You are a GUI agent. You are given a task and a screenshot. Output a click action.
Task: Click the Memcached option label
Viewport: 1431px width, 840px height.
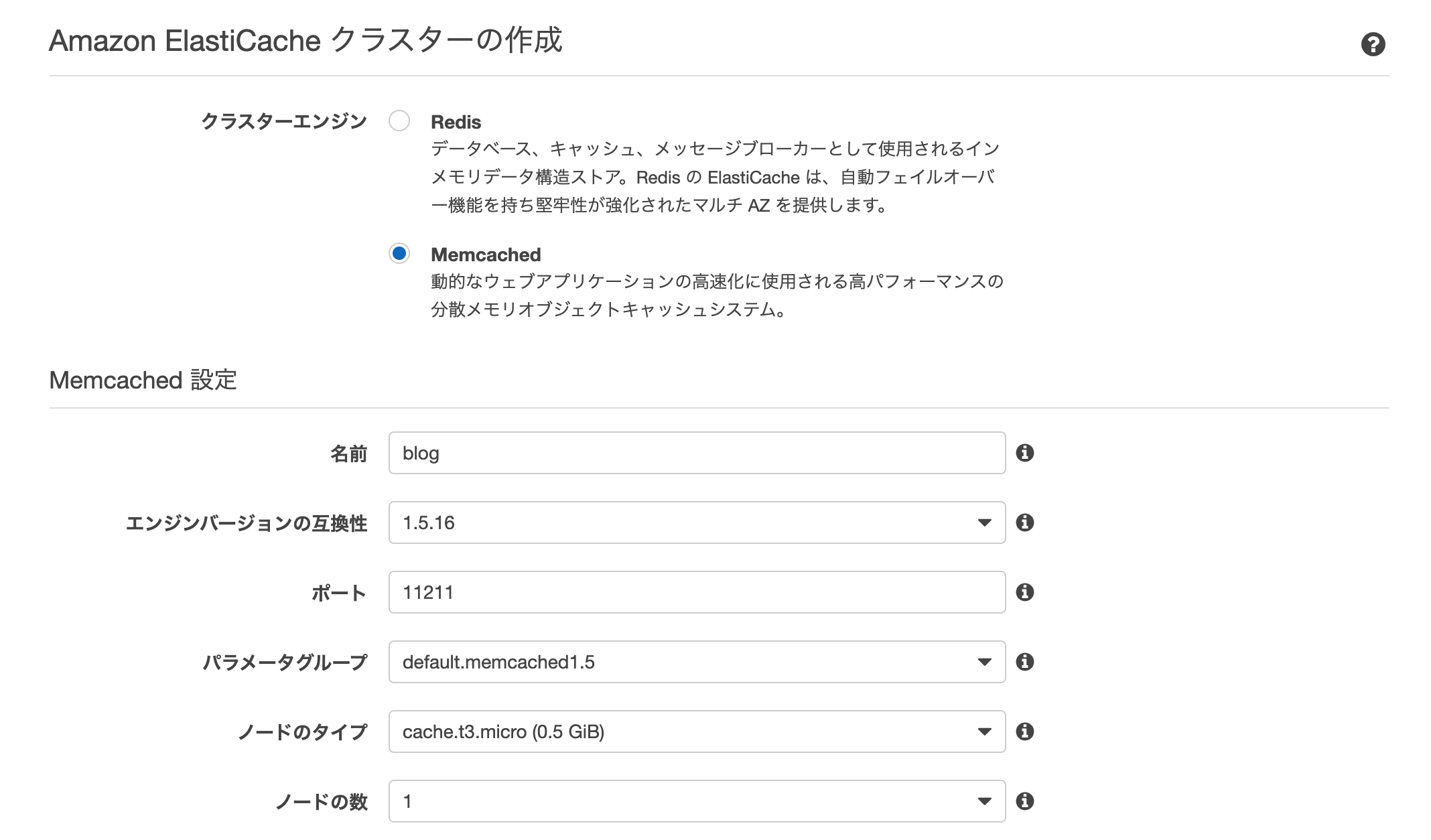[486, 255]
